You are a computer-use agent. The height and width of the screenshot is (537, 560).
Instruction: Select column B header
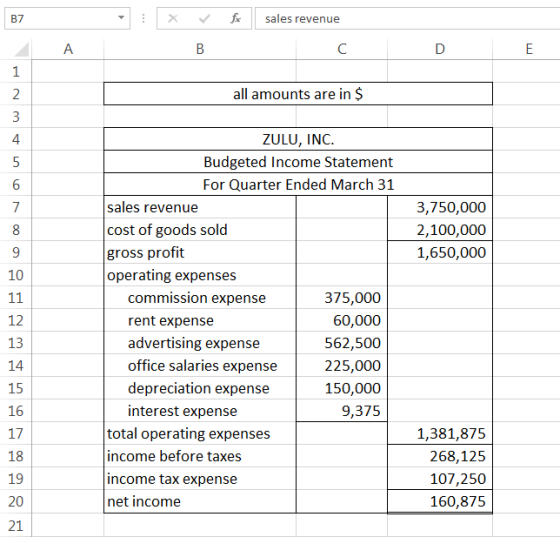coord(200,49)
